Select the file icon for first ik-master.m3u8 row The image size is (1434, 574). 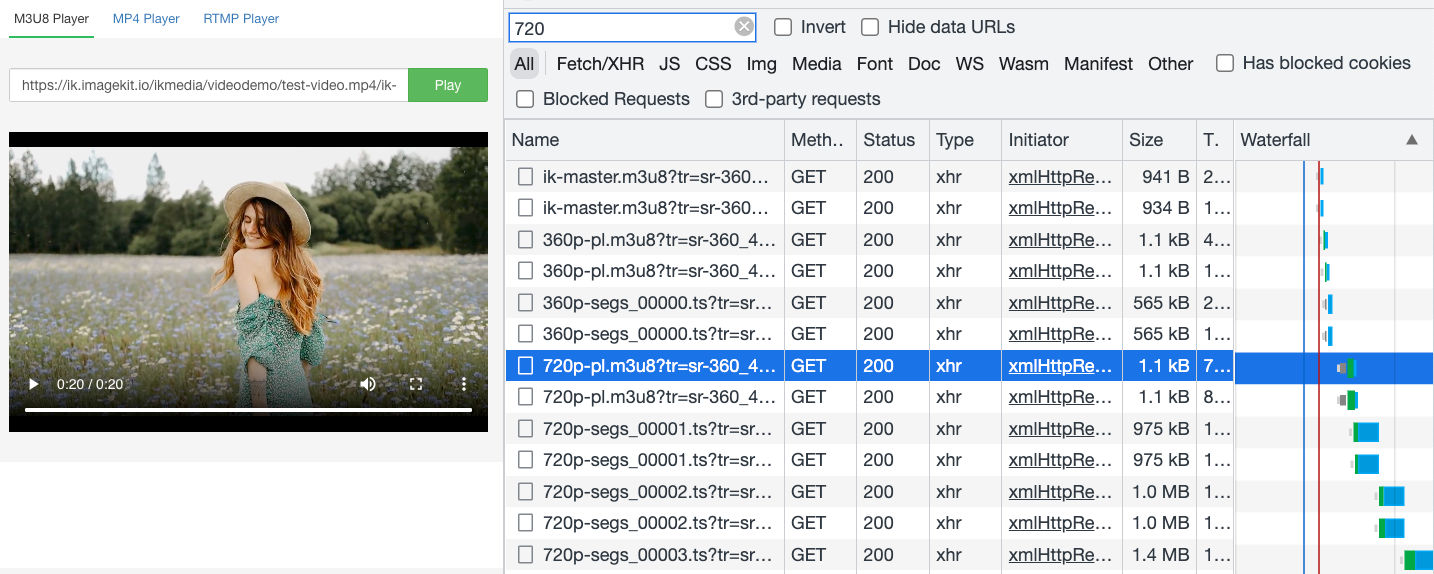(x=525, y=177)
